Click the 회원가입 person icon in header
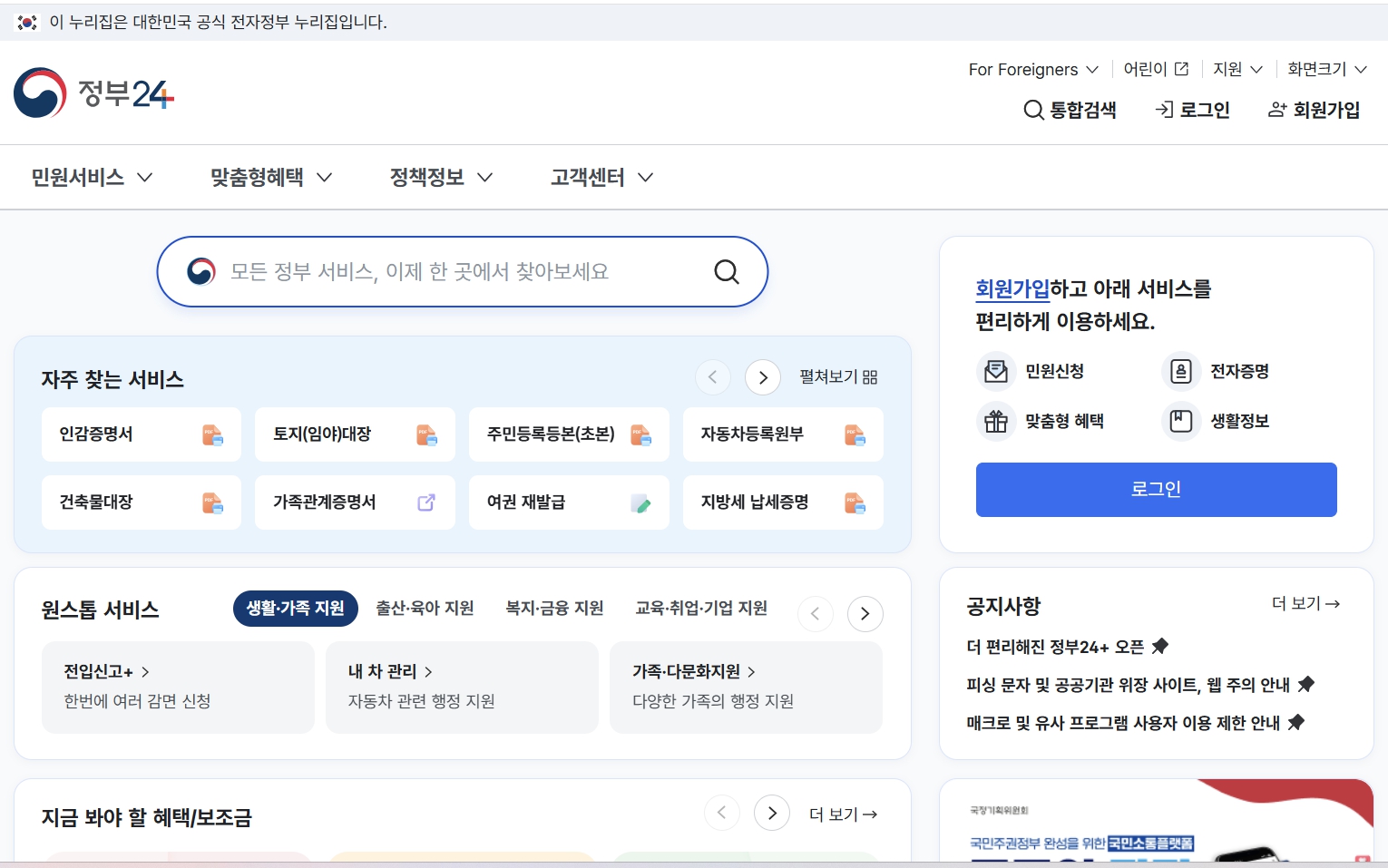1388x868 pixels. coord(1277,110)
